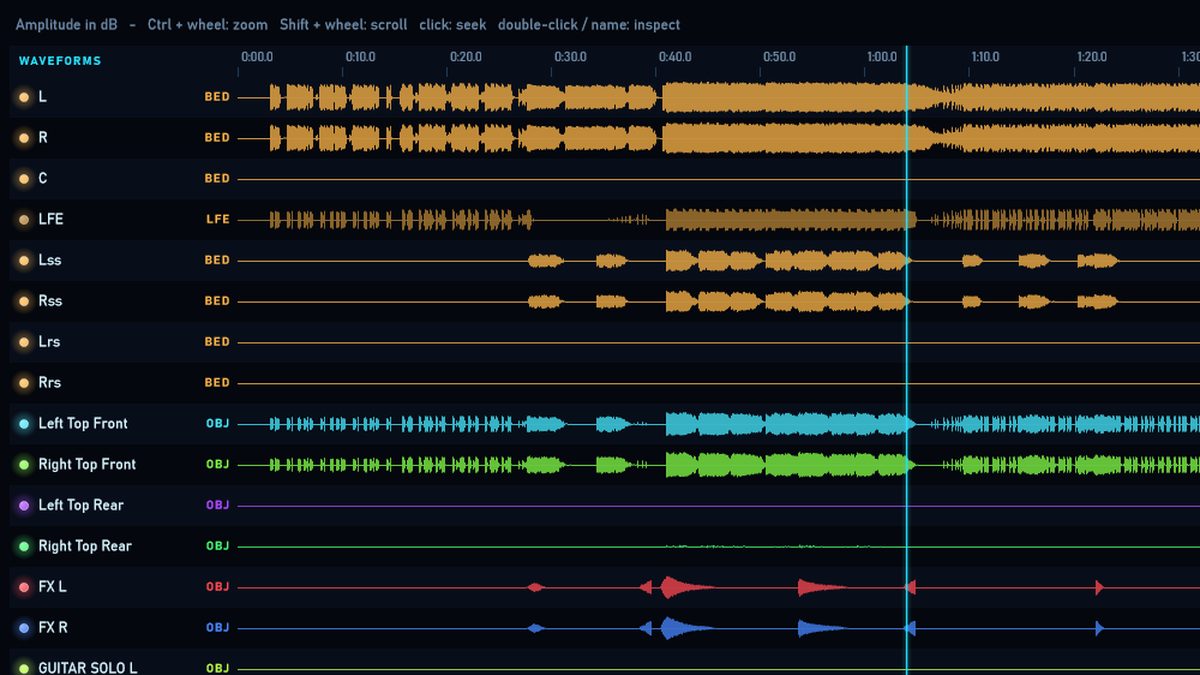Click the OBJ tag on the FX R row
This screenshot has height=675, width=1200.
click(x=218, y=628)
